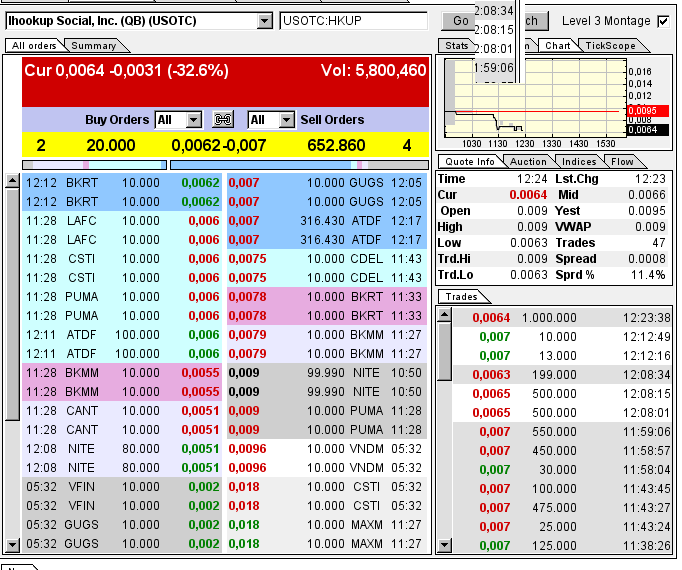This screenshot has width=682, height=570.
Task: Switch to the Summary tab
Action: [94, 45]
